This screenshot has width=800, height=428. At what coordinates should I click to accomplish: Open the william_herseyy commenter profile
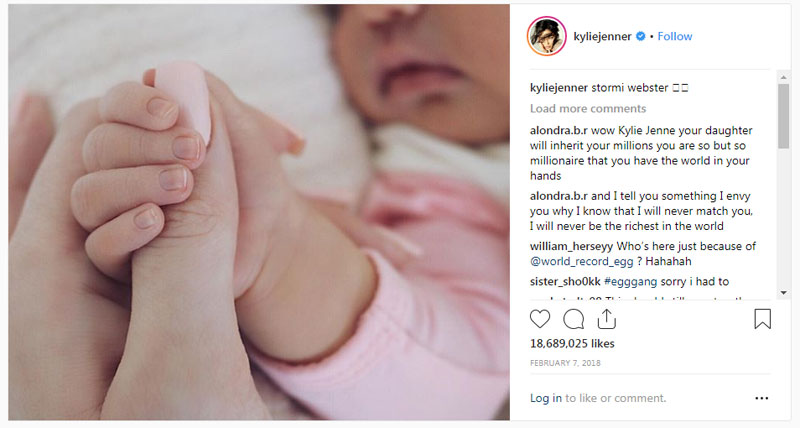click(x=571, y=246)
